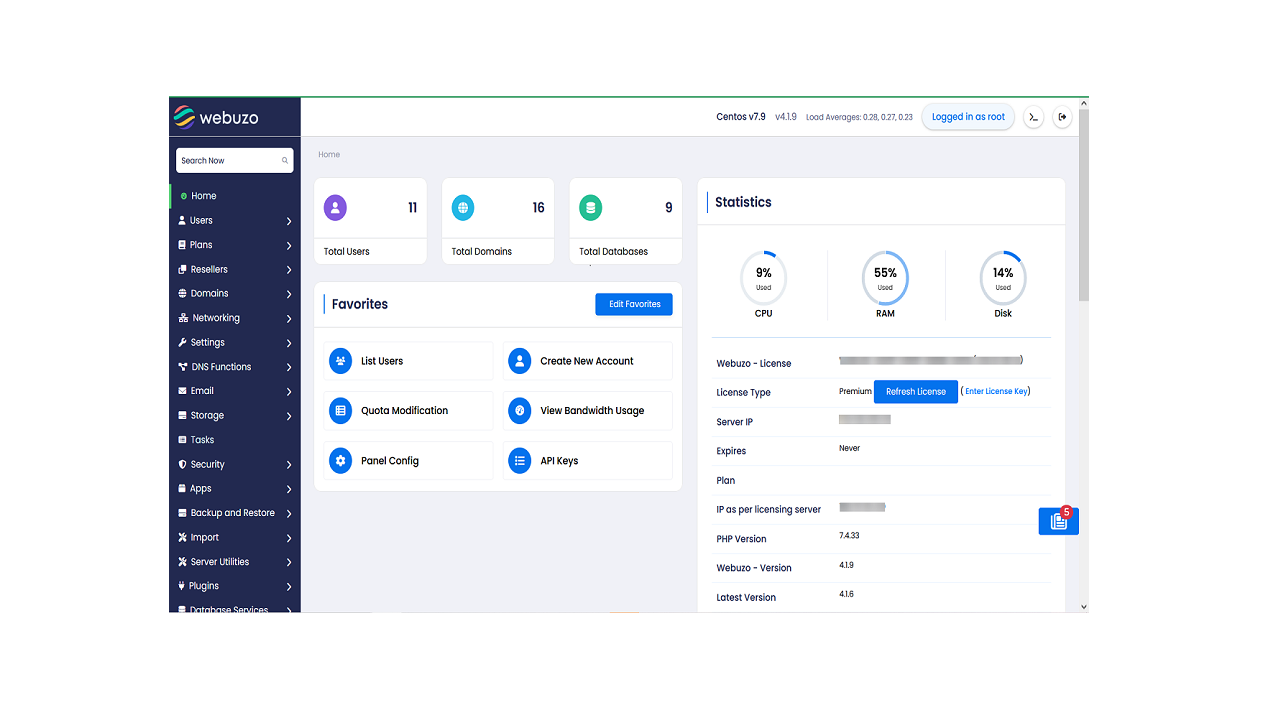Expand the Domains menu chevron
This screenshot has width=1280, height=720.
[289, 294]
